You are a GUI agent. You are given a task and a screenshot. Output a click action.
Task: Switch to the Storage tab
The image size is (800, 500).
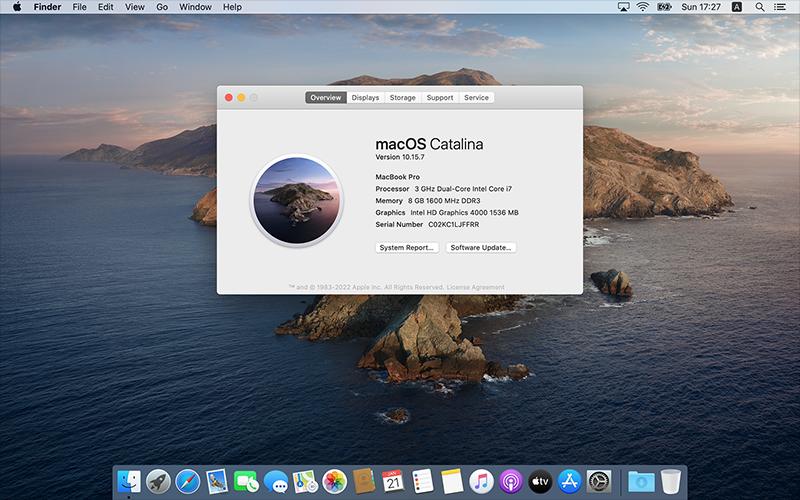click(x=403, y=97)
